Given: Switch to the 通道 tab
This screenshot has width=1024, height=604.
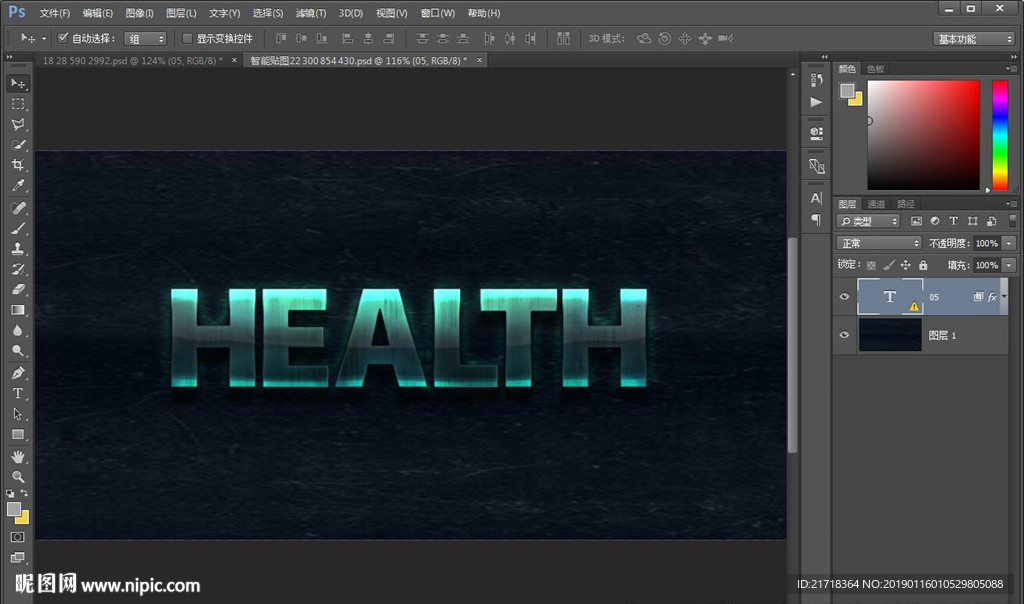Looking at the screenshot, I should click(x=876, y=204).
